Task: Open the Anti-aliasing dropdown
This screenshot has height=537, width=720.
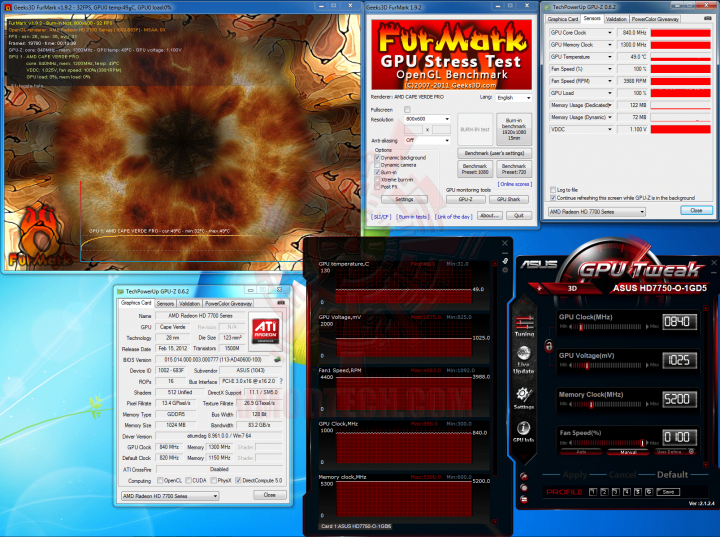Action: click(427, 140)
